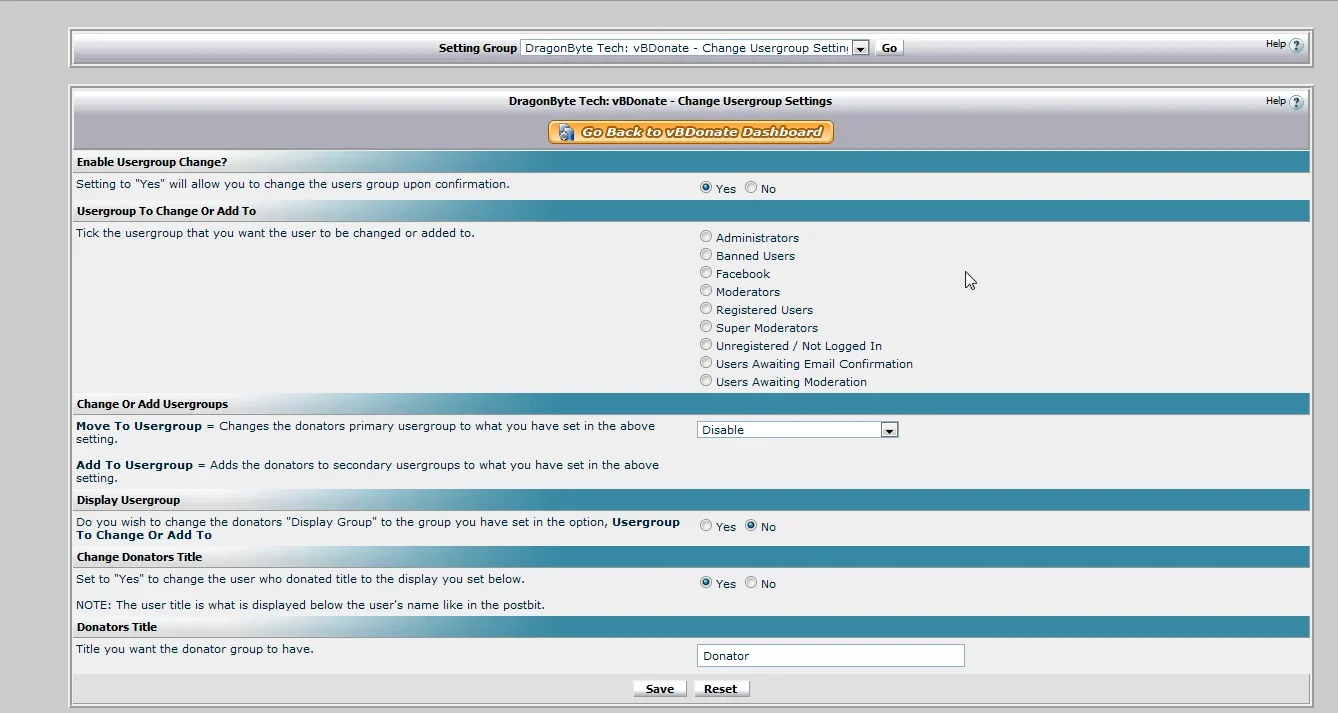
Task: Click the 'Move To Usergroup' description text
Action: tap(366, 432)
